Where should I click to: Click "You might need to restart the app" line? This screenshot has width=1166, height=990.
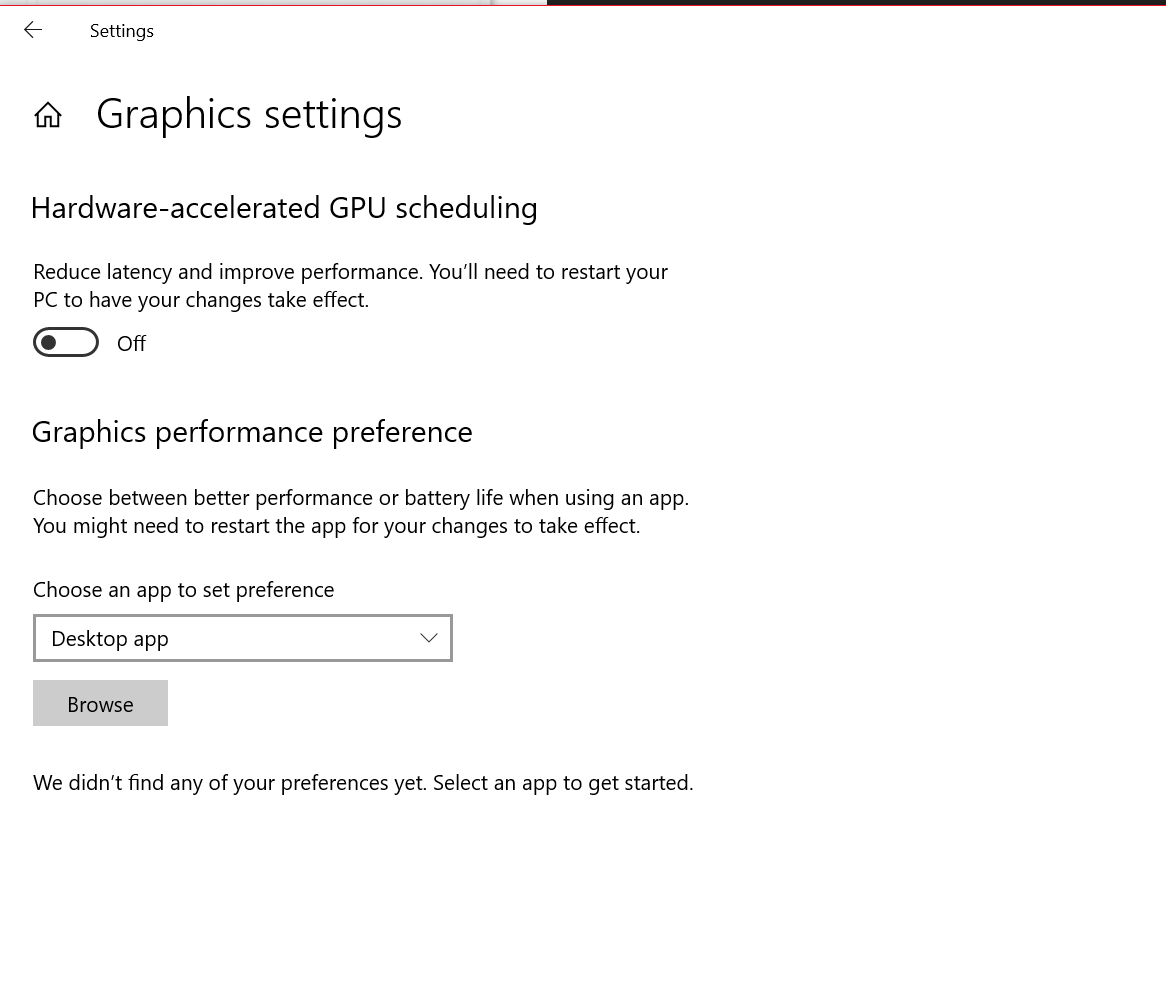click(x=336, y=526)
